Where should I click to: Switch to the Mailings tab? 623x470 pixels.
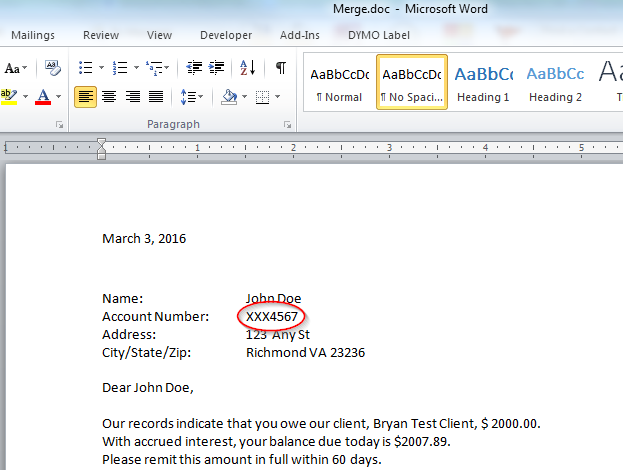(x=33, y=35)
